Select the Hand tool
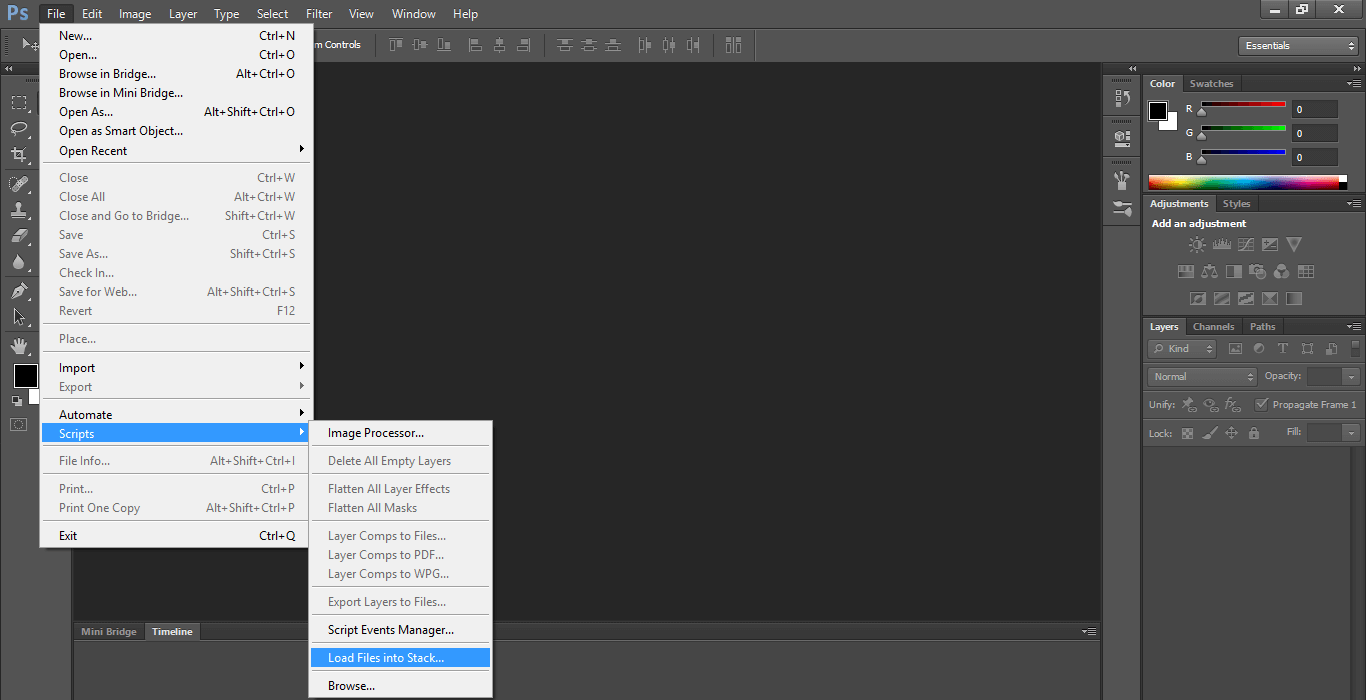This screenshot has height=700, width=1366. pos(19,346)
